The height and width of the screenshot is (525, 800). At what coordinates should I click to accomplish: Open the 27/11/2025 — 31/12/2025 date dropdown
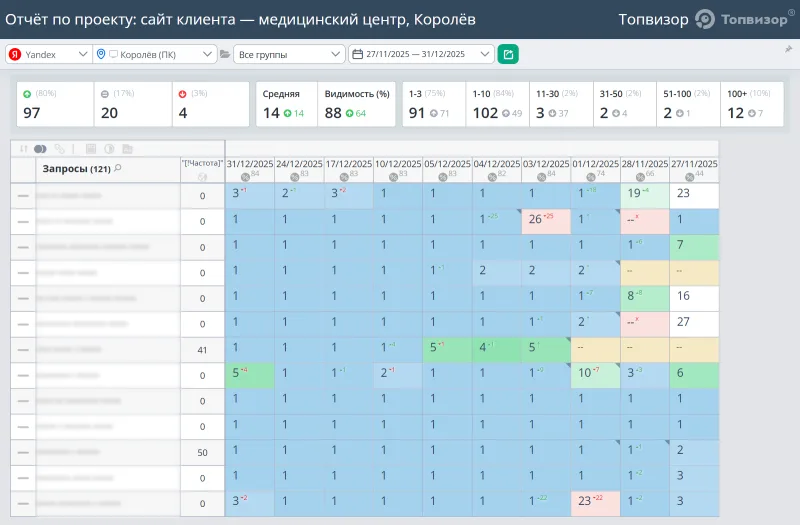pyautogui.click(x=421, y=54)
